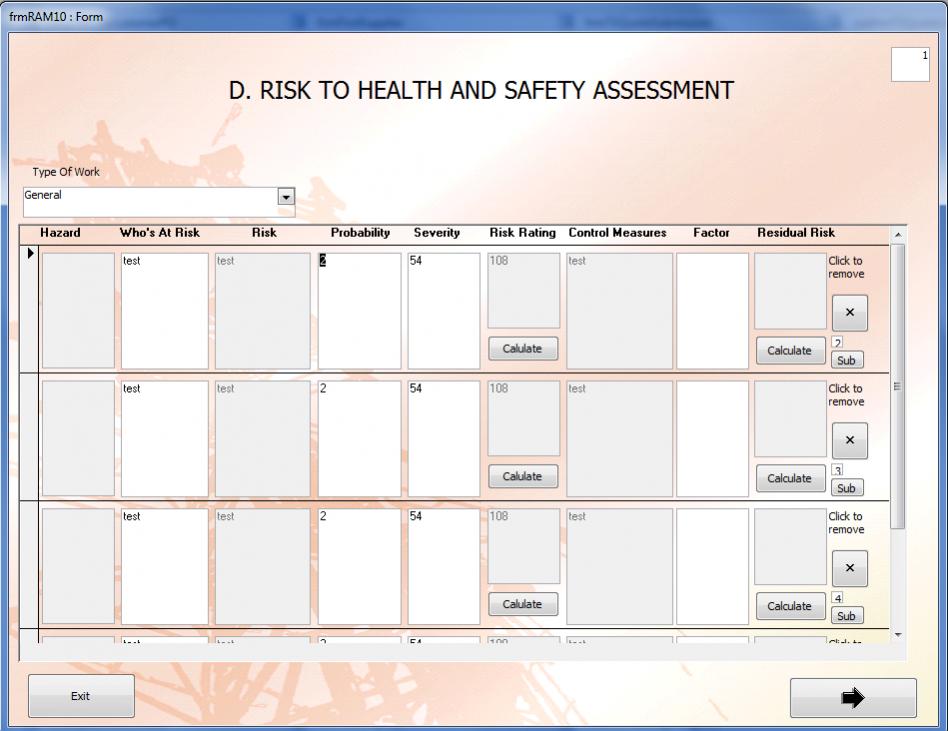Viewport: 948px width, 731px height.
Task: Click the vertical scrollbar thumb of the subform
Action: [898, 386]
